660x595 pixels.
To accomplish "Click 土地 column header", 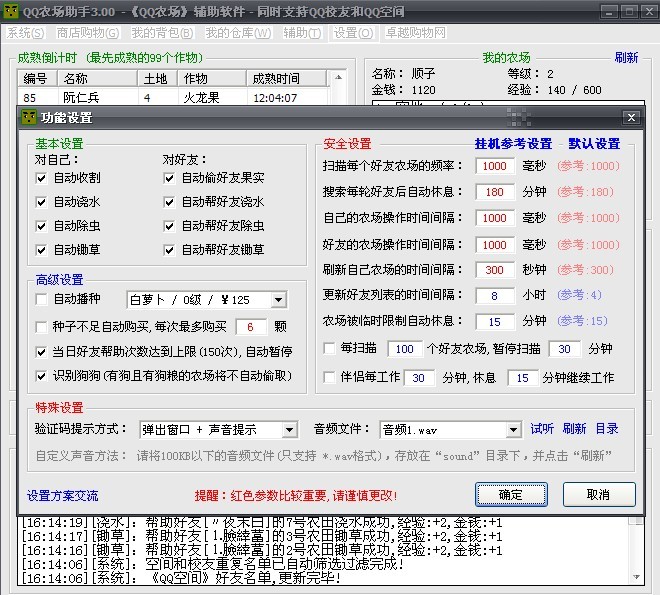I will pos(157,79).
